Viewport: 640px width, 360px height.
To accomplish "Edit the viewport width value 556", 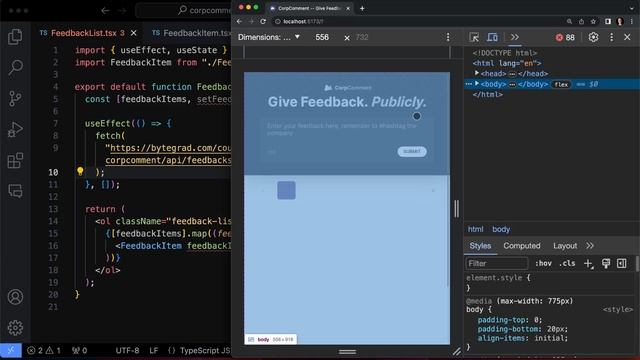I will pyautogui.click(x=322, y=37).
